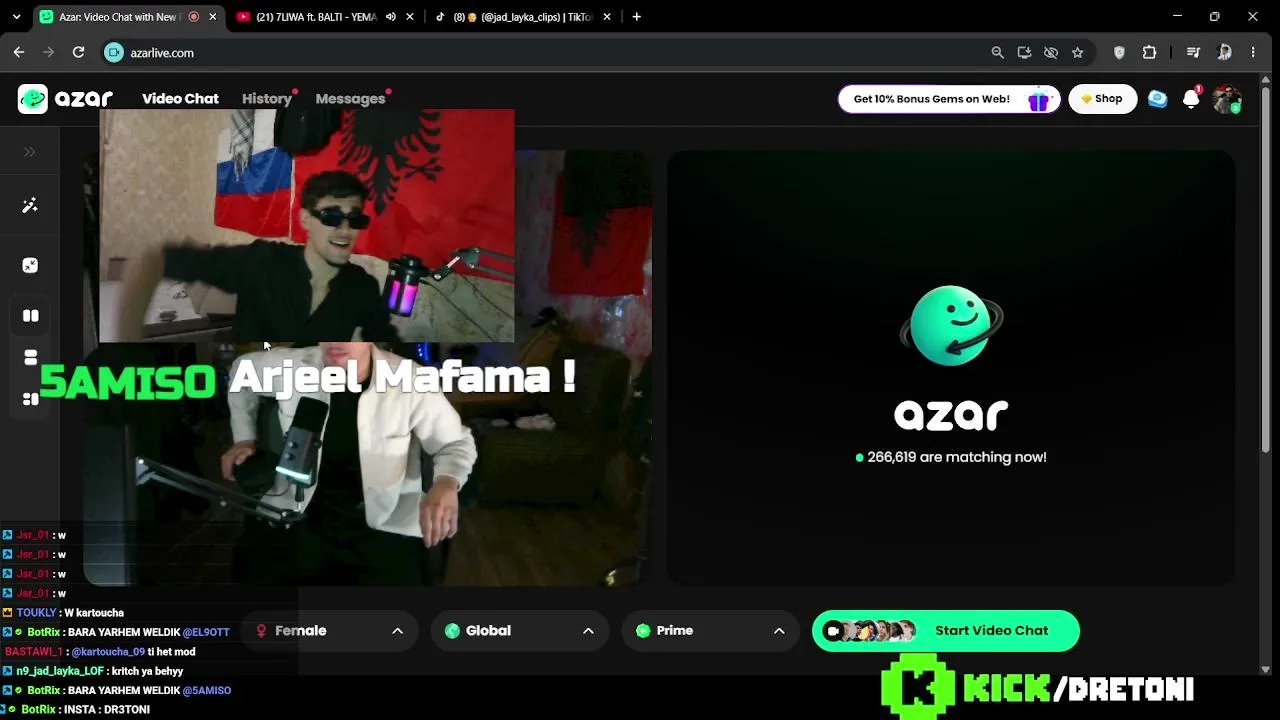Image resolution: width=1280 pixels, height=720 pixels.
Task: Click the zoom magnifier icon in address bar
Action: click(997, 53)
